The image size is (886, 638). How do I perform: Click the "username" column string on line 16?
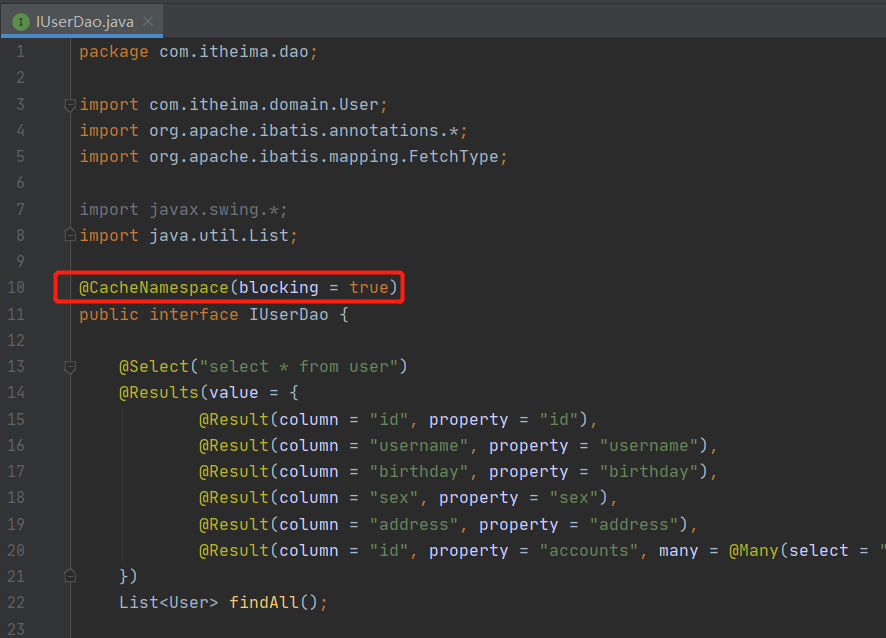coord(419,446)
